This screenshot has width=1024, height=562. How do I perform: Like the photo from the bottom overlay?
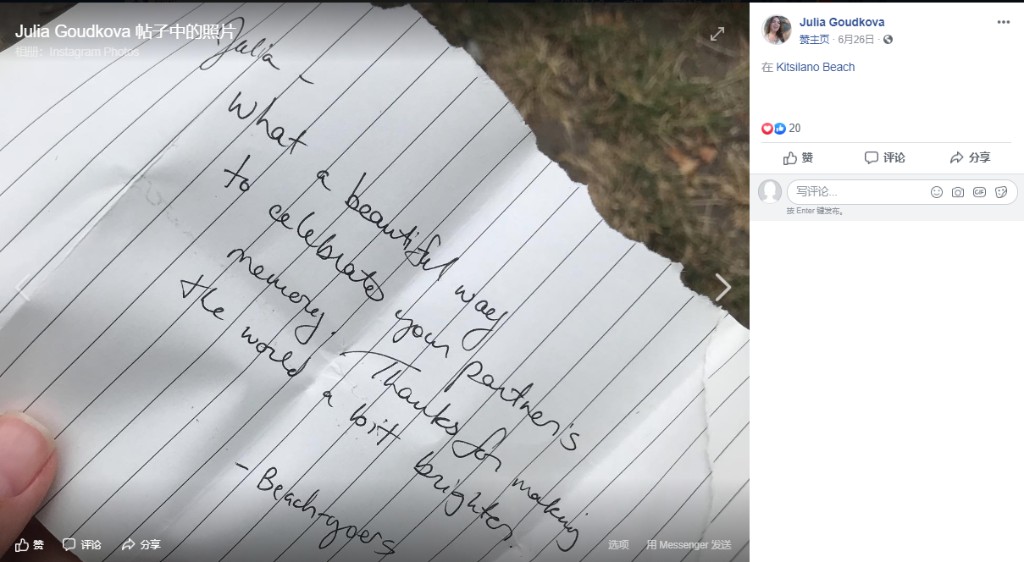pyautogui.click(x=29, y=544)
